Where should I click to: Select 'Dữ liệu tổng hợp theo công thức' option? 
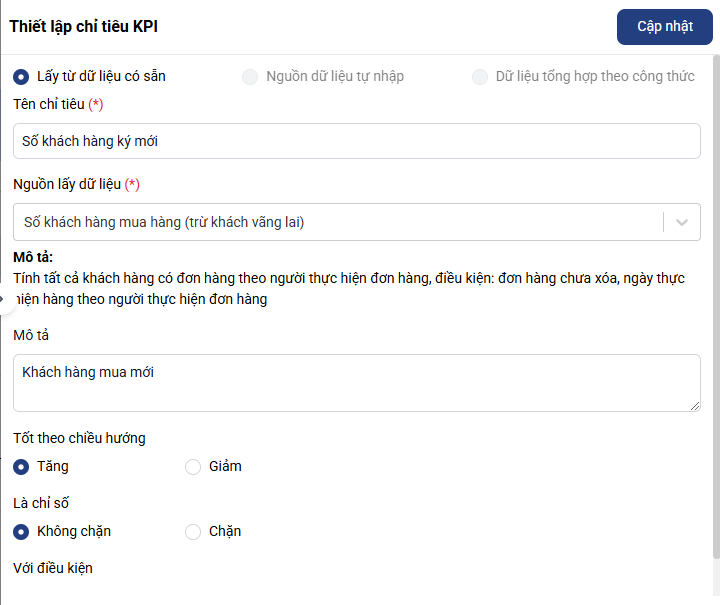coord(480,77)
